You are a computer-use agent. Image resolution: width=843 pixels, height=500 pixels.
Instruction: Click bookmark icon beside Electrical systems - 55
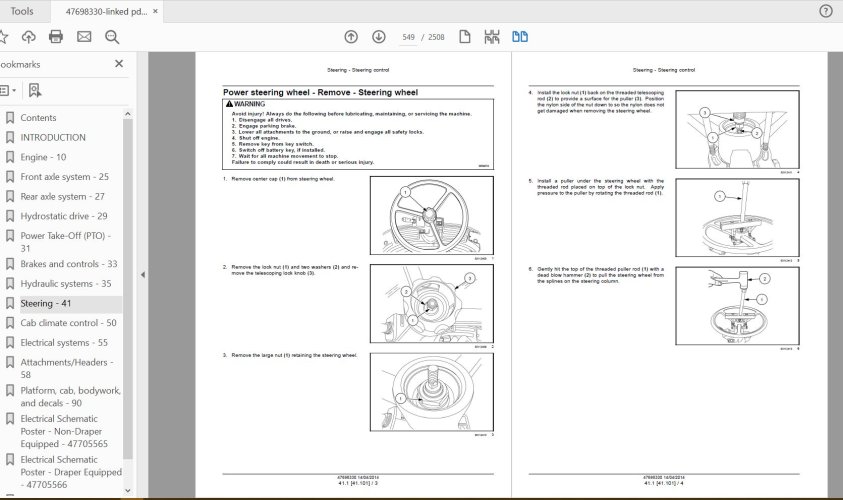(10, 342)
